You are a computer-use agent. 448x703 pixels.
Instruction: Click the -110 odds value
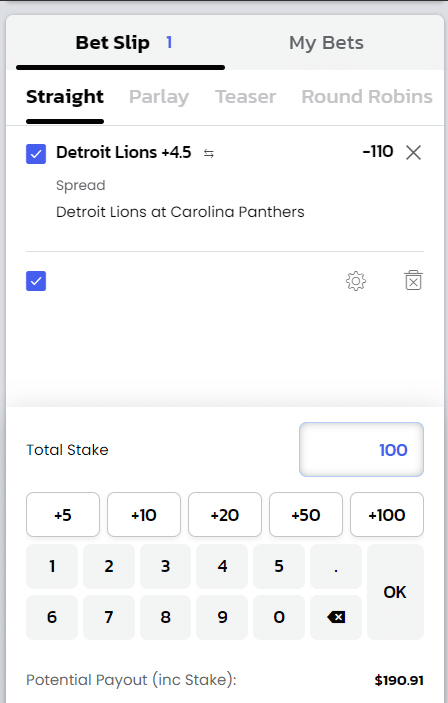tap(378, 152)
